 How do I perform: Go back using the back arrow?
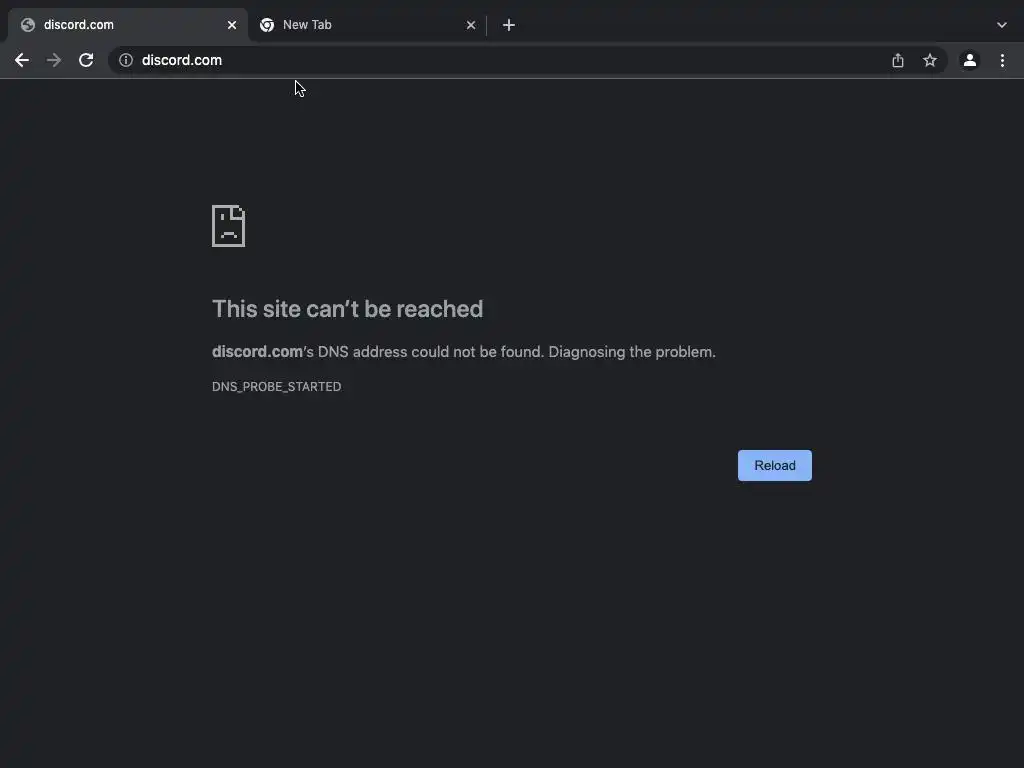pyautogui.click(x=22, y=60)
